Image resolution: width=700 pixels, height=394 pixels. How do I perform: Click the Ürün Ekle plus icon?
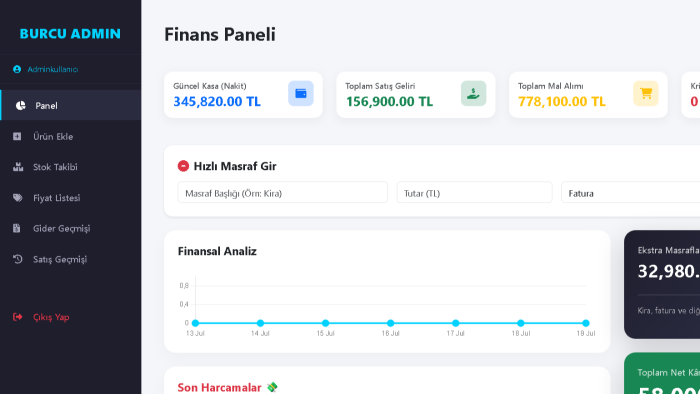[x=17, y=136]
